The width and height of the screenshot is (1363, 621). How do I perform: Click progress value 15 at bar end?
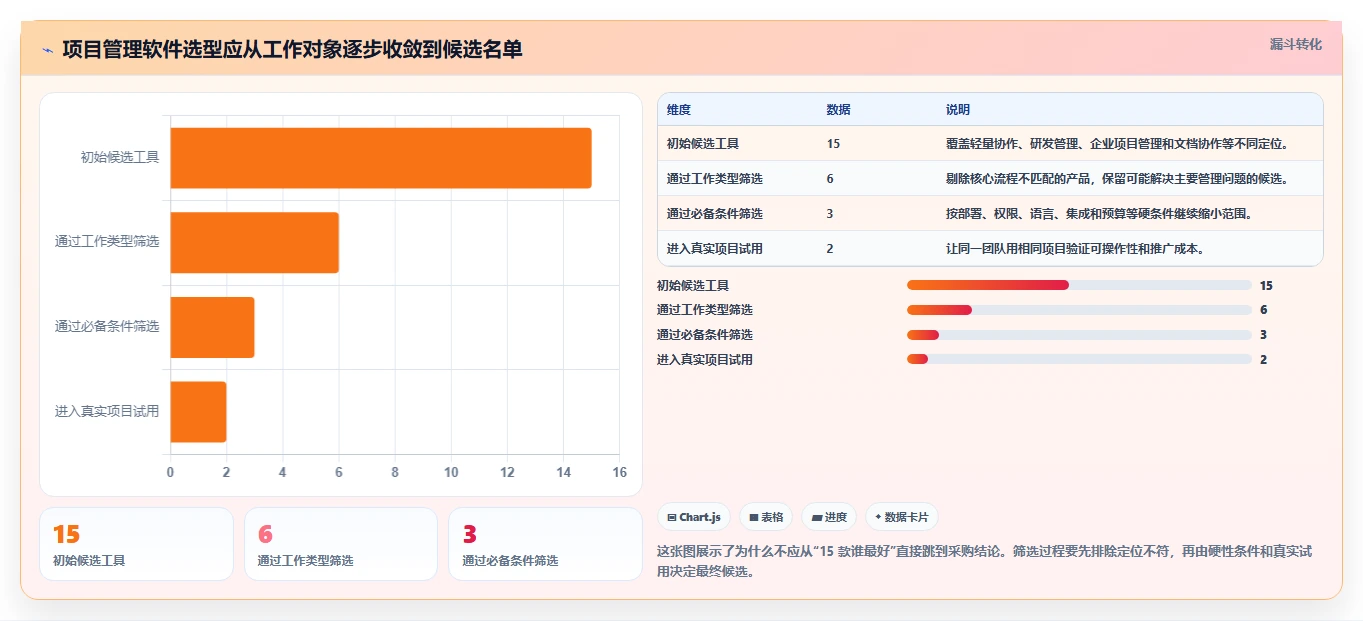coord(1266,285)
